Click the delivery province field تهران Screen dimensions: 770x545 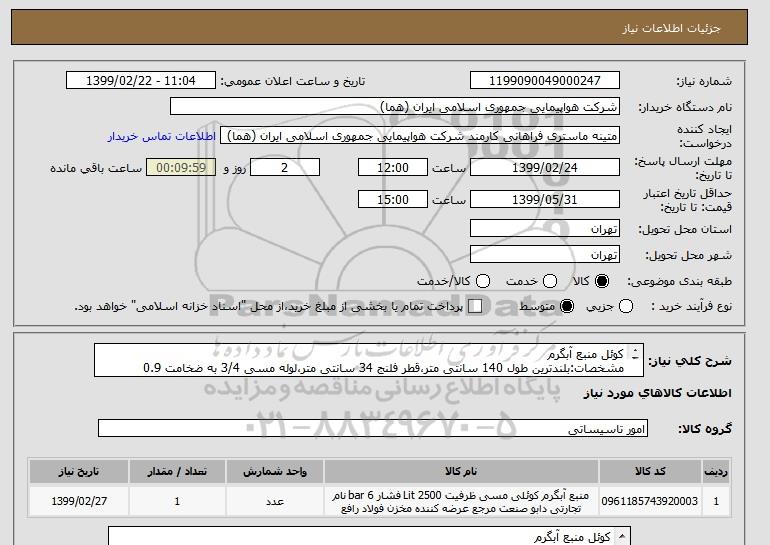[545, 229]
